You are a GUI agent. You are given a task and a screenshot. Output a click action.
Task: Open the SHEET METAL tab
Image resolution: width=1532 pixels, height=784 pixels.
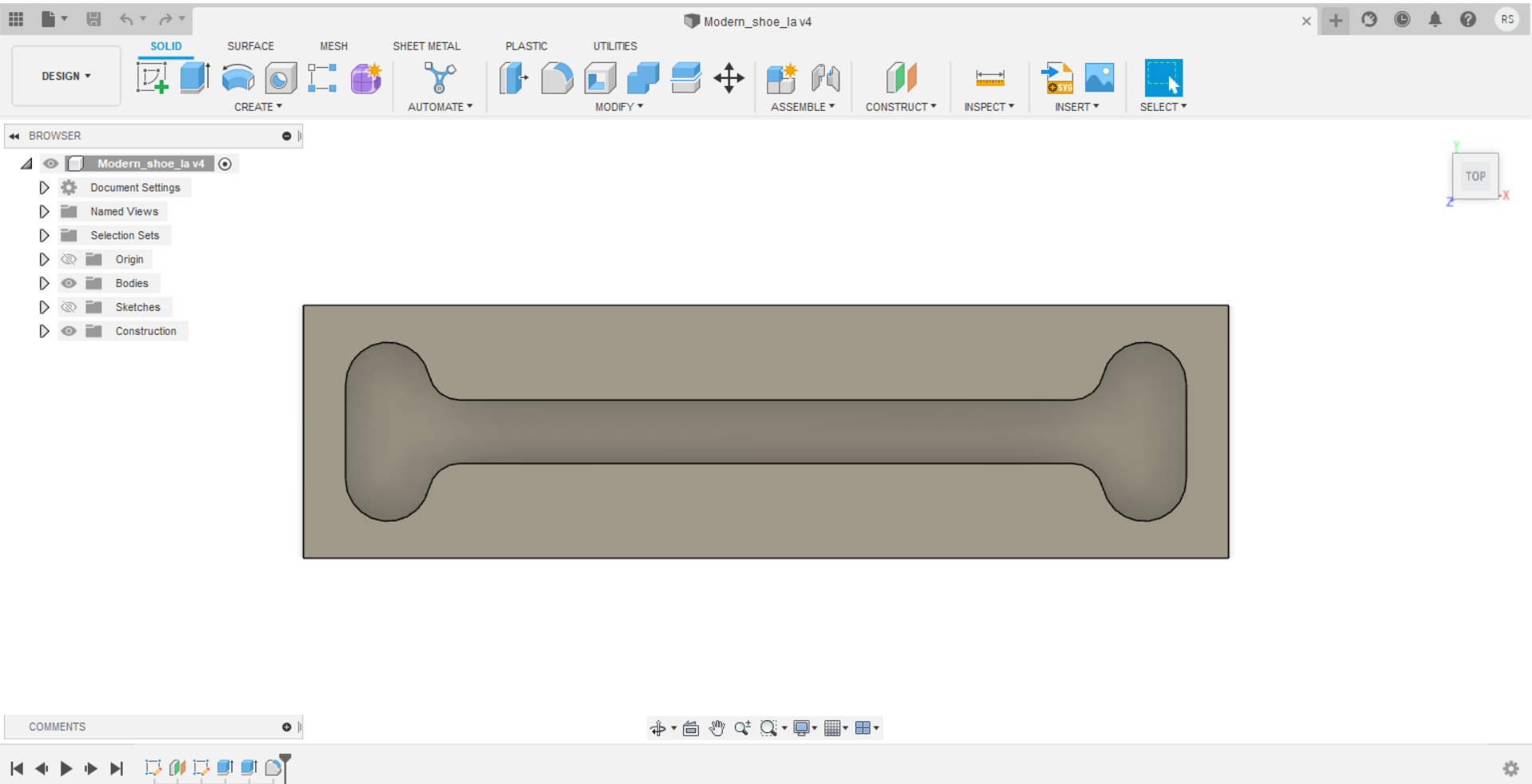pyautogui.click(x=426, y=45)
